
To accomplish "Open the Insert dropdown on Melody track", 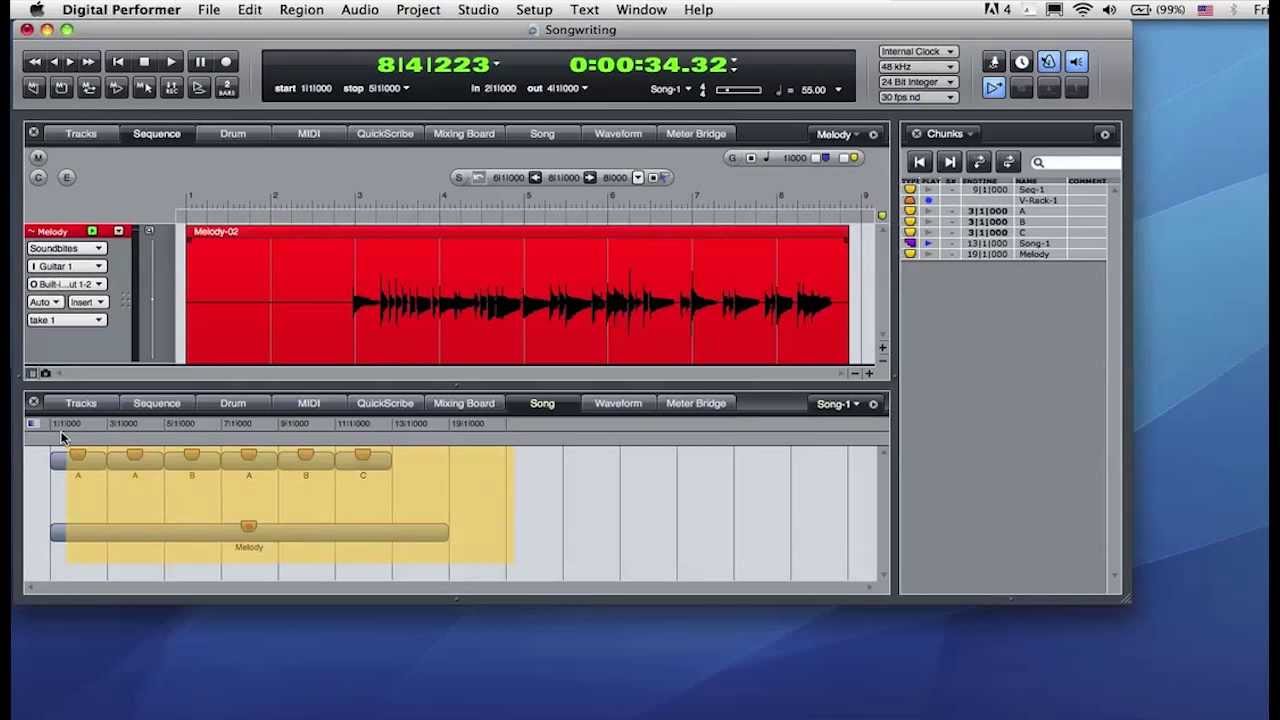I will (87, 302).
